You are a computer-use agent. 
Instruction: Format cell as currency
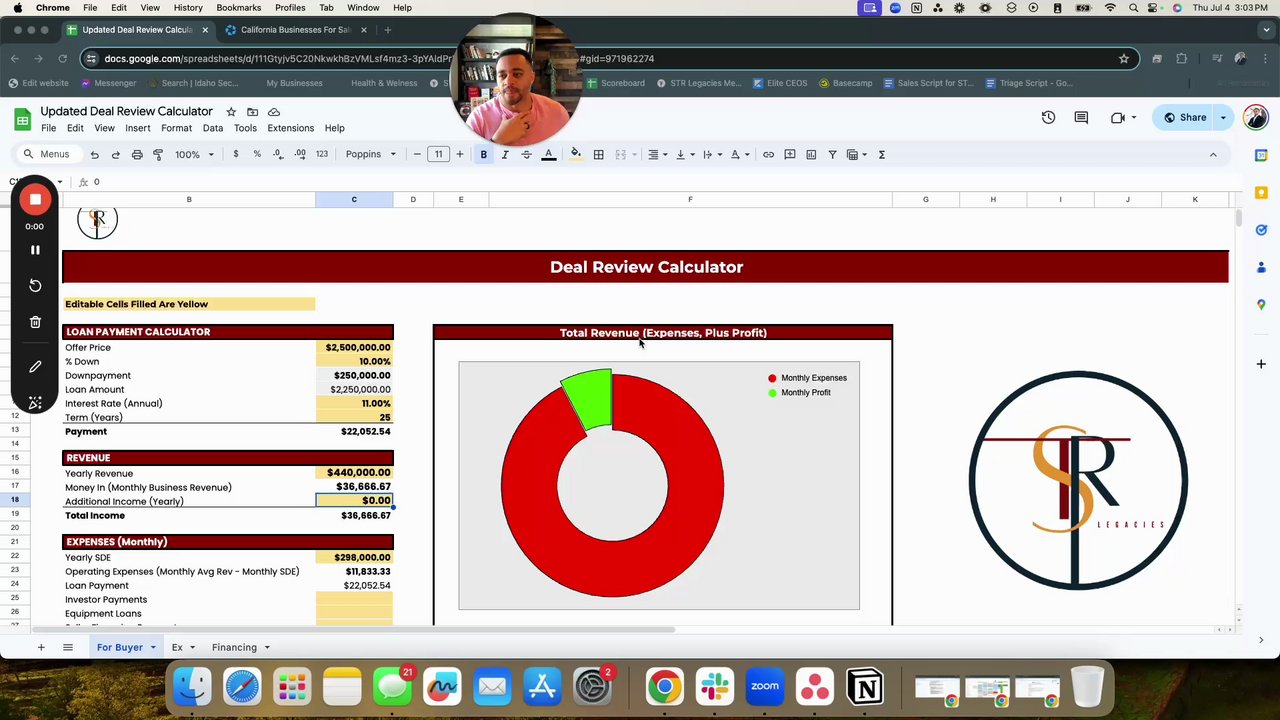pyautogui.click(x=236, y=154)
